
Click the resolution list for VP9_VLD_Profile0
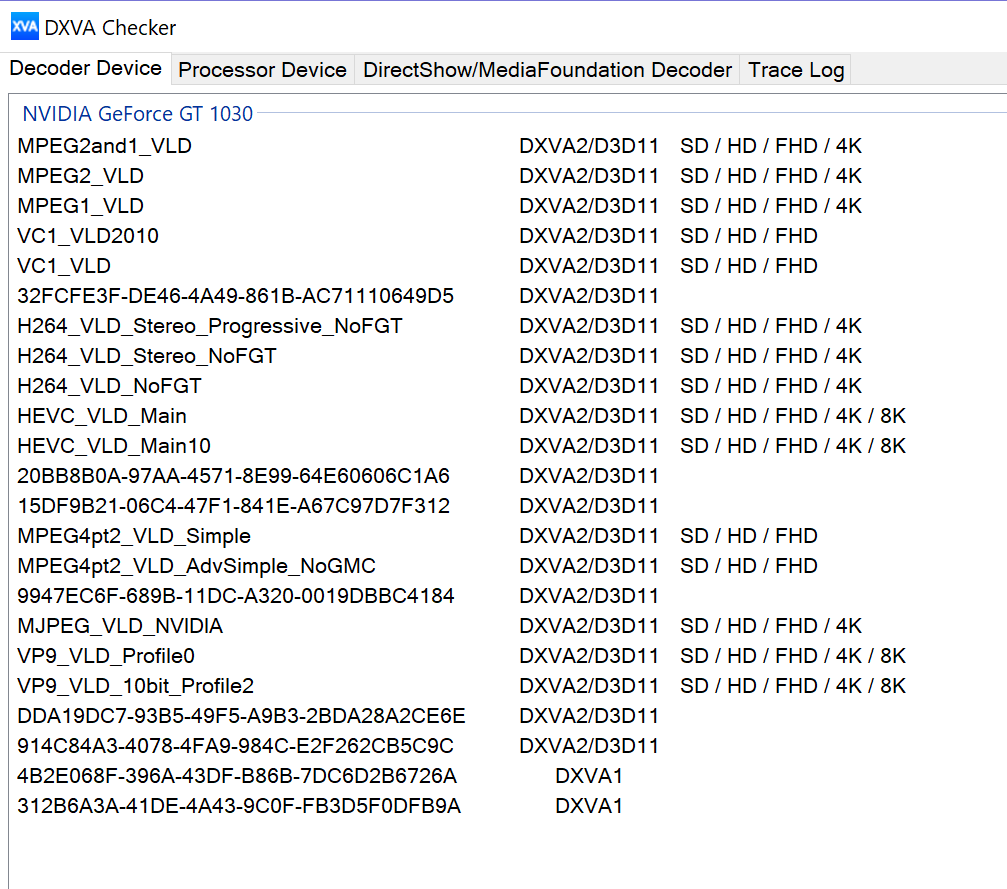[793, 655]
